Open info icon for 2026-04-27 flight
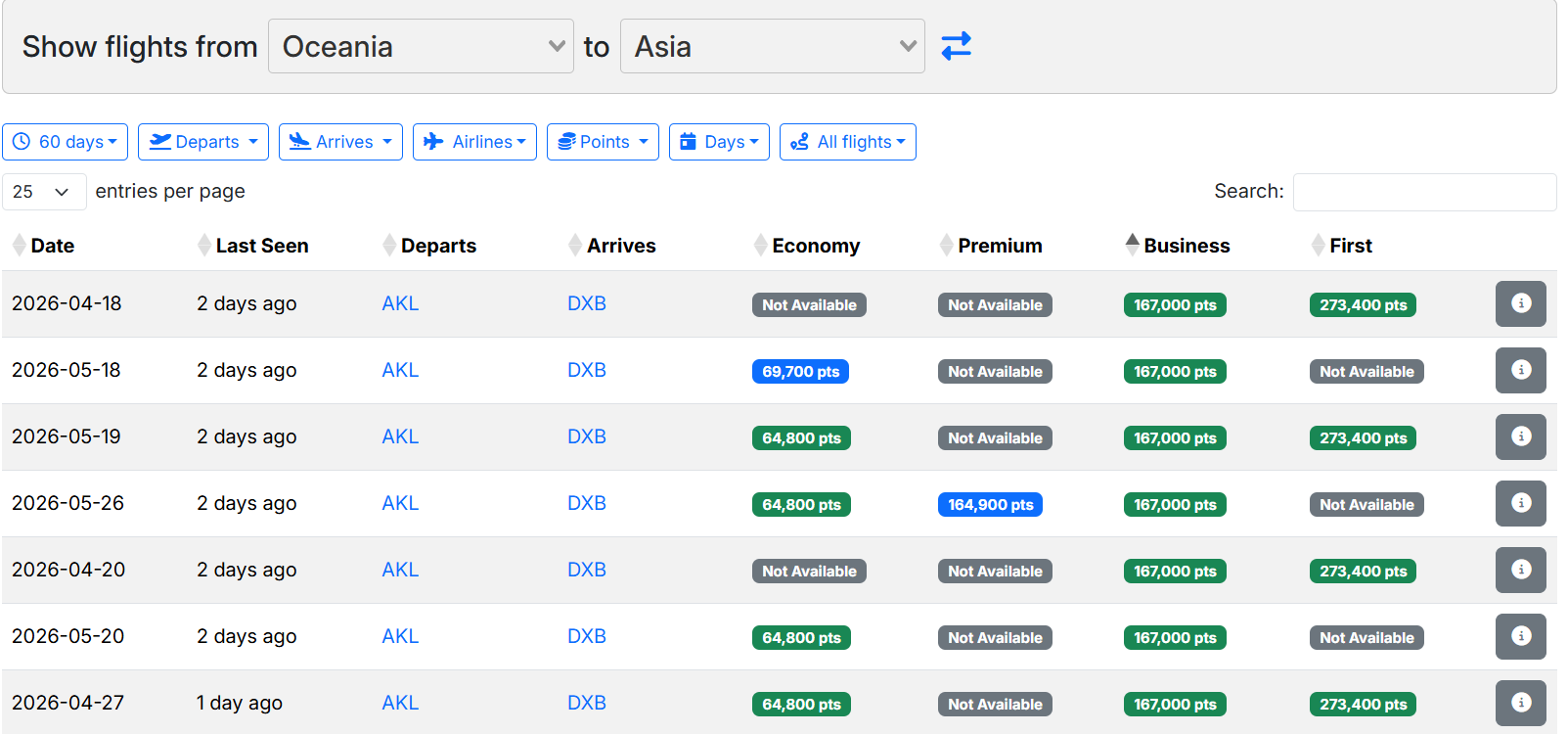Viewport: 1568px width, 734px height. click(x=1520, y=703)
